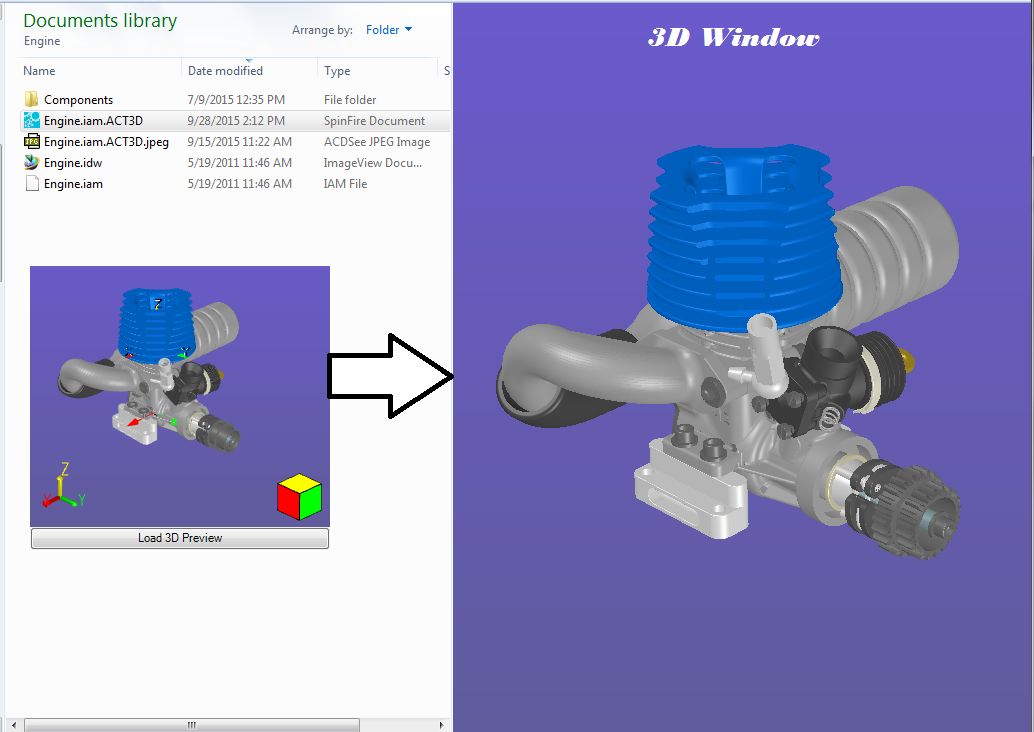This screenshot has width=1034, height=732.
Task: Click the Engine.idw file icon
Action: click(31, 162)
